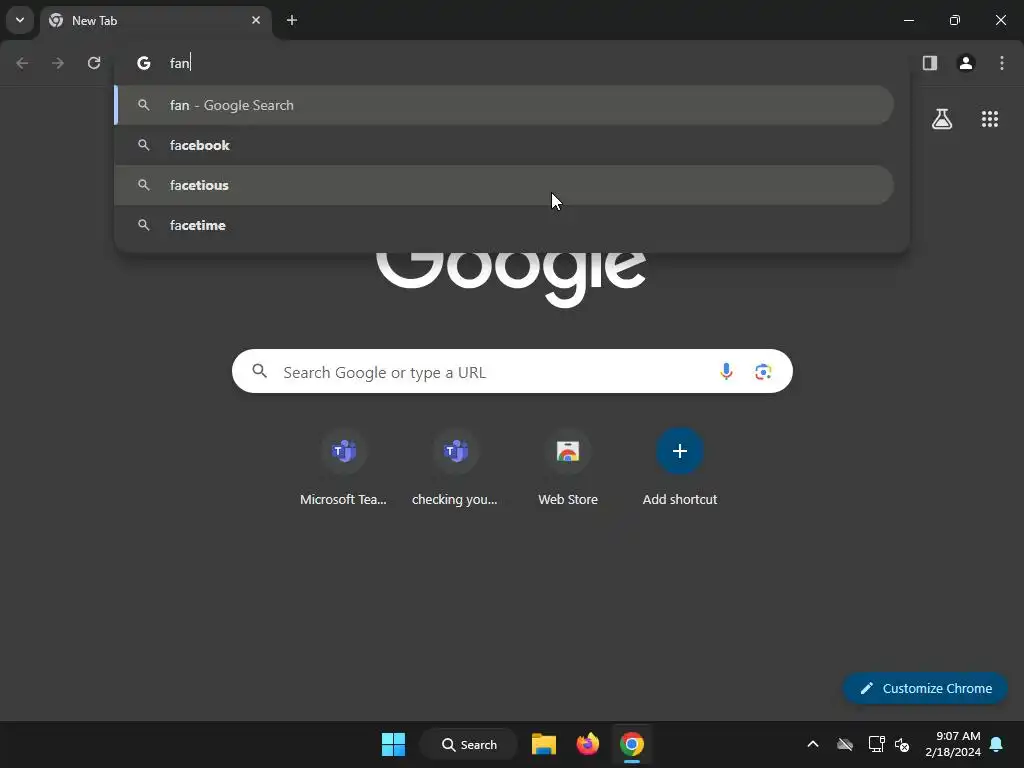The height and width of the screenshot is (768, 1024).
Task: Open the notifications bell
Action: [x=997, y=744]
